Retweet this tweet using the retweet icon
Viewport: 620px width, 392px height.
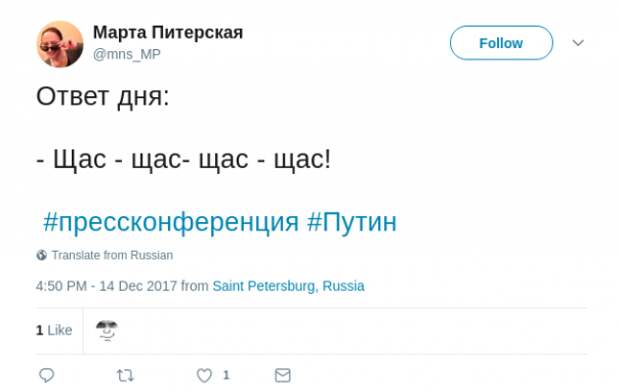125,375
